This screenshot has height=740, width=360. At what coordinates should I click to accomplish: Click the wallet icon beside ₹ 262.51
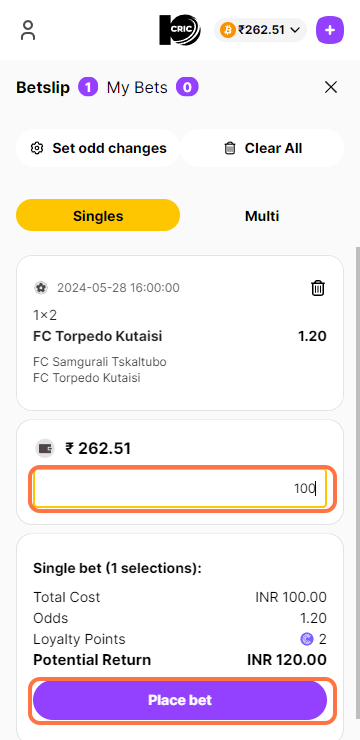(45, 448)
